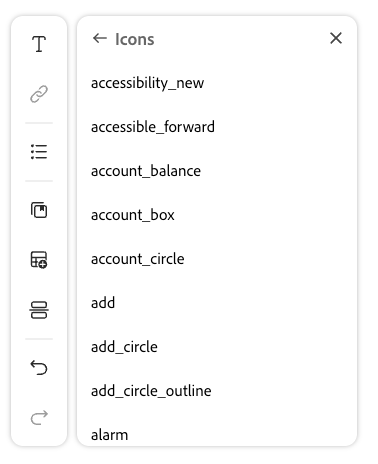Choose accessibility_new from the list
This screenshot has width=378, height=464.
pyautogui.click(x=217, y=83)
